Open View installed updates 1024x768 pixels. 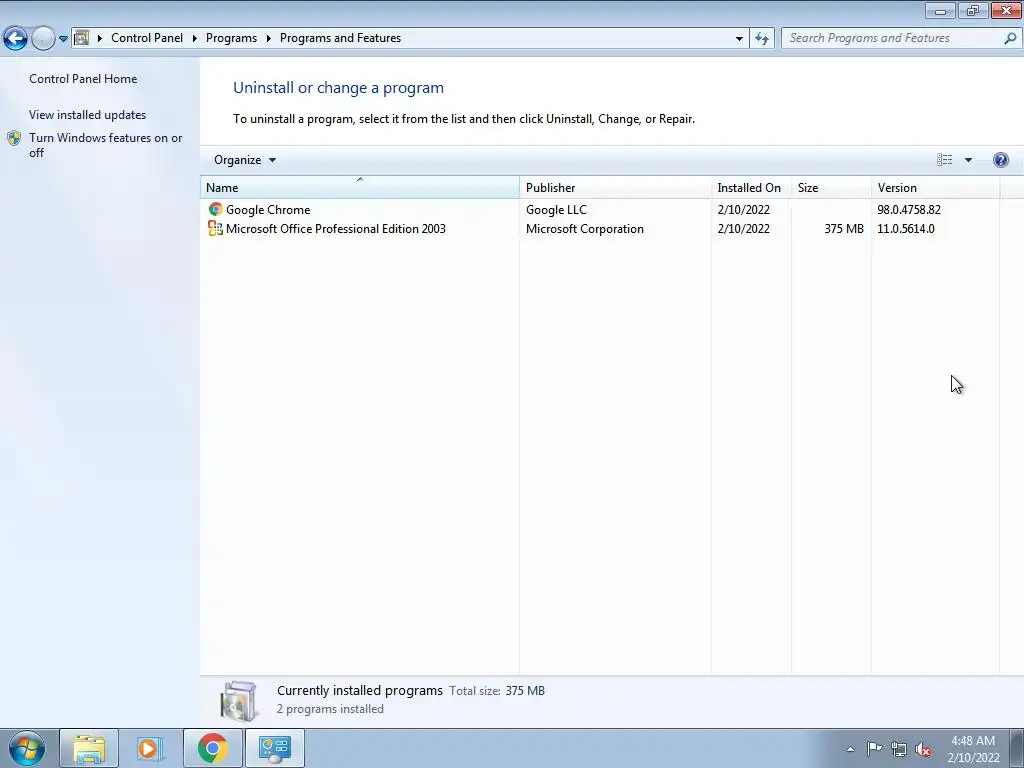[x=88, y=115]
